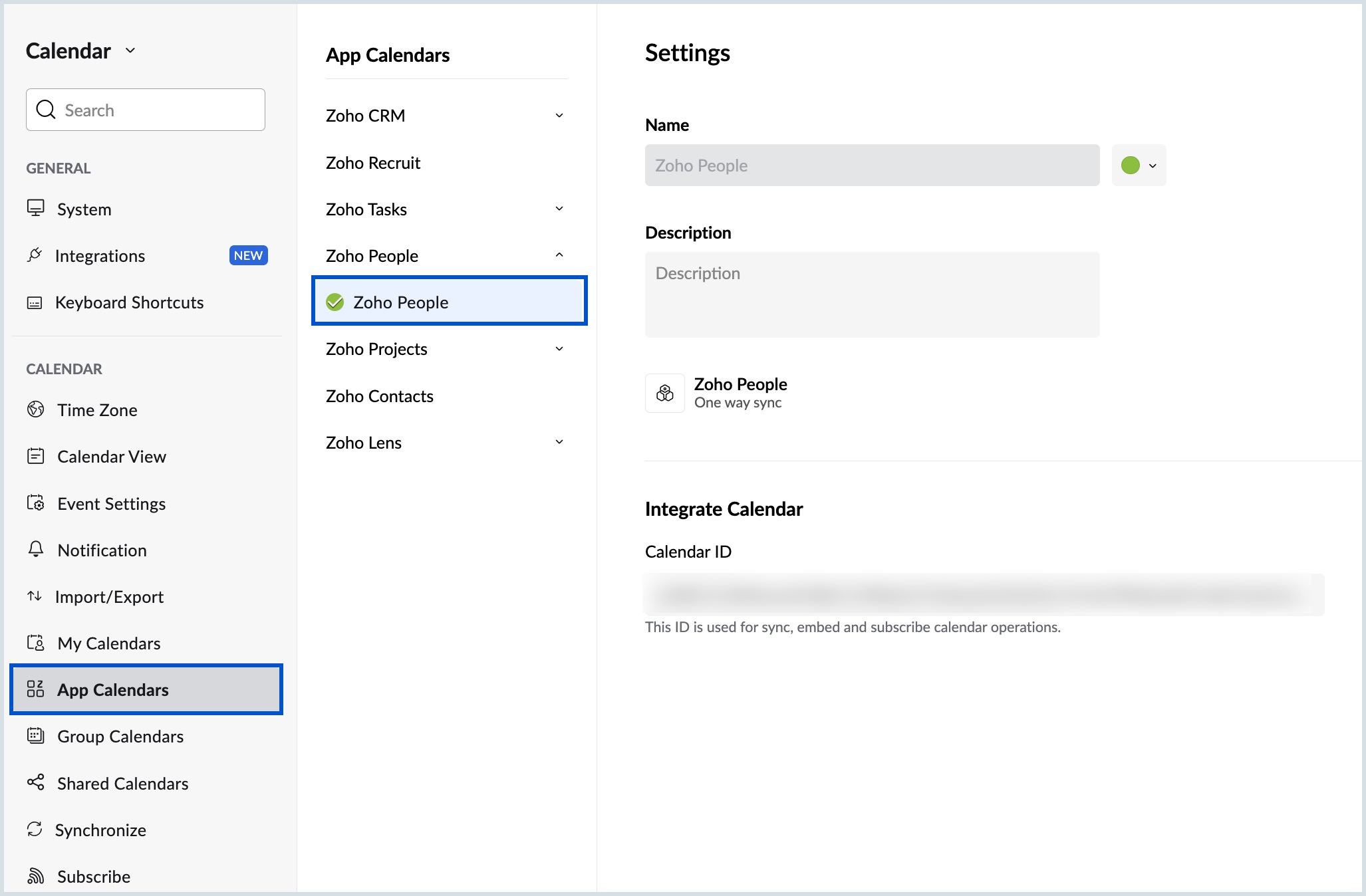
Task: Go to Event Settings in the sidebar
Action: tap(111, 504)
